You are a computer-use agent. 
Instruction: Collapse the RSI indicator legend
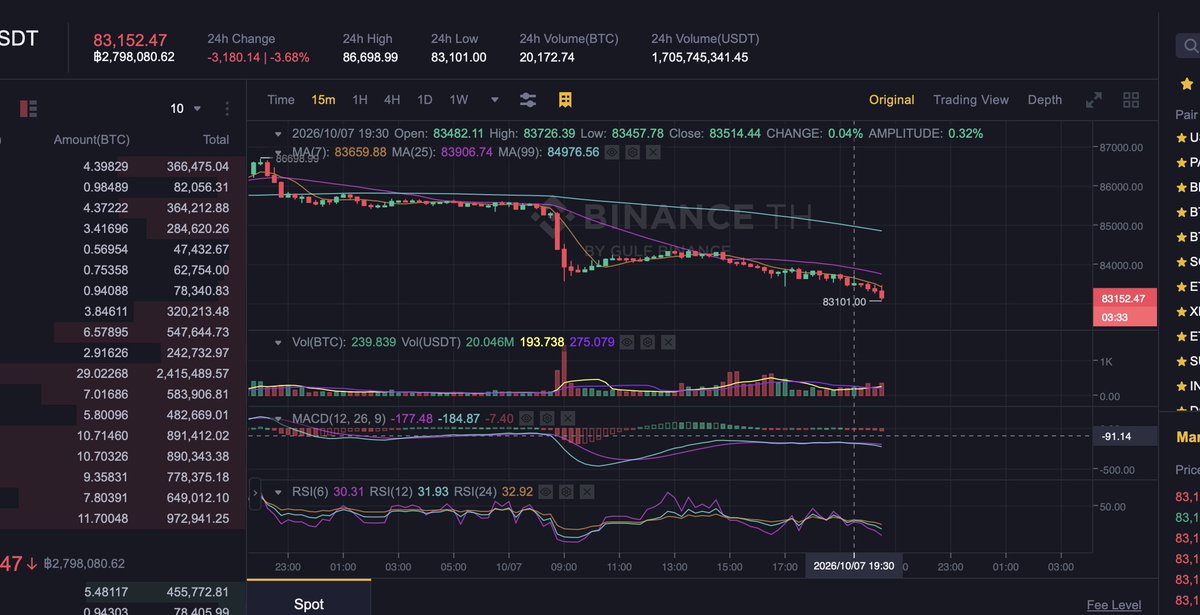point(278,492)
